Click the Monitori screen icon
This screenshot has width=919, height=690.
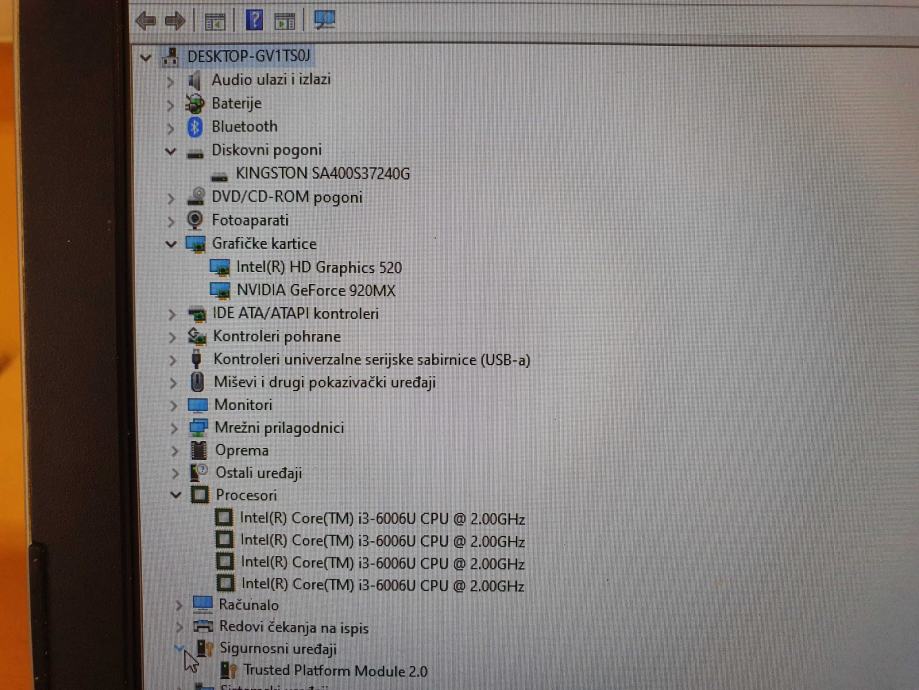click(x=198, y=405)
